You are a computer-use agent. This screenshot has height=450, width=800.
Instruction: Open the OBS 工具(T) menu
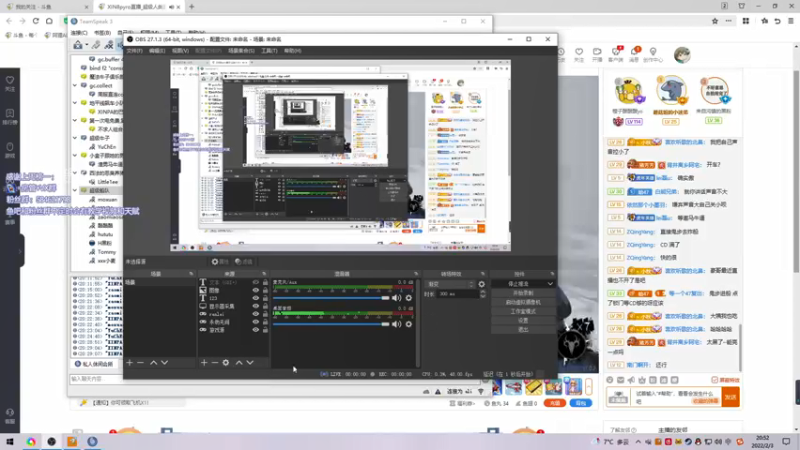(x=269, y=51)
